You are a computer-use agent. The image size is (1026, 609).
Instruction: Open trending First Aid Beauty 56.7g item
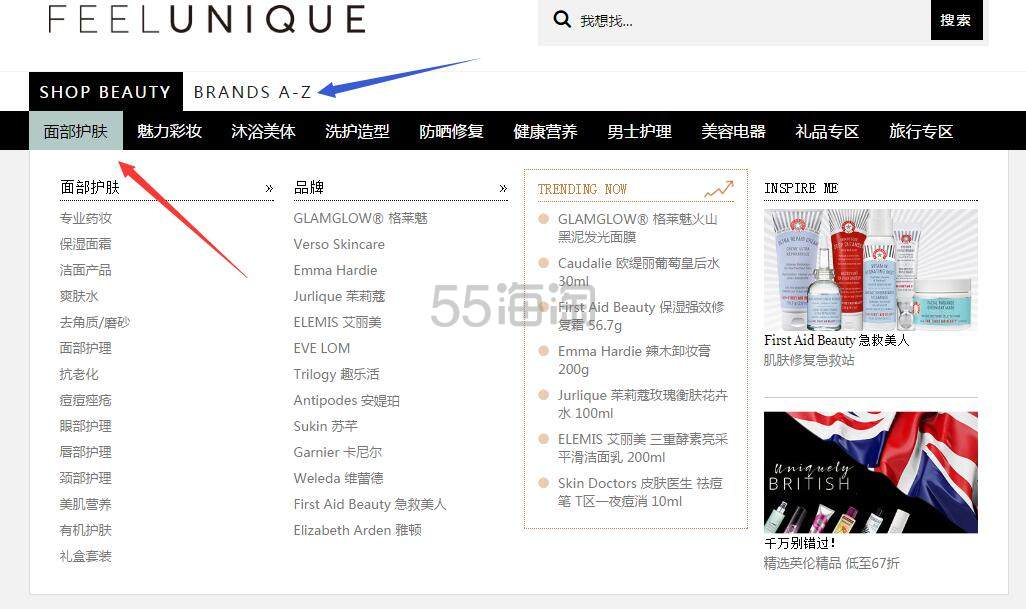(641, 316)
